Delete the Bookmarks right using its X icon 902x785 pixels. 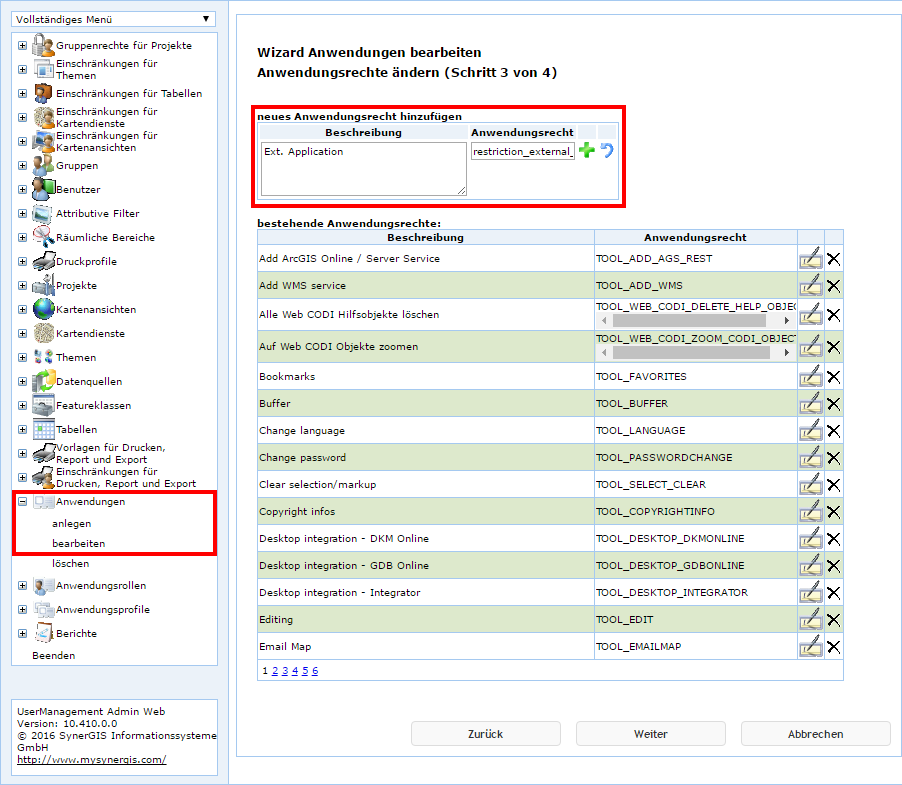tap(833, 376)
